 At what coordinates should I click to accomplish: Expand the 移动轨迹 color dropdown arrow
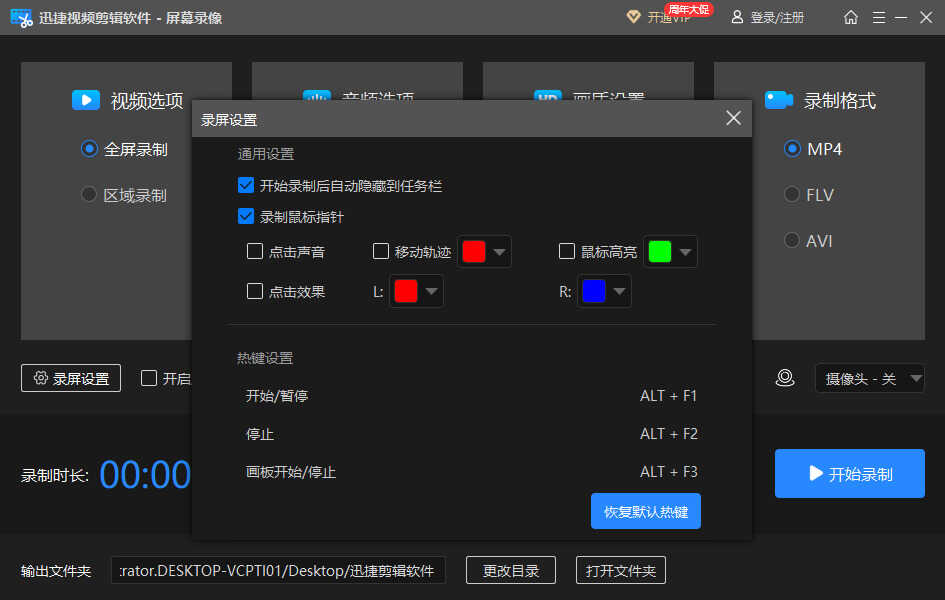[x=500, y=252]
